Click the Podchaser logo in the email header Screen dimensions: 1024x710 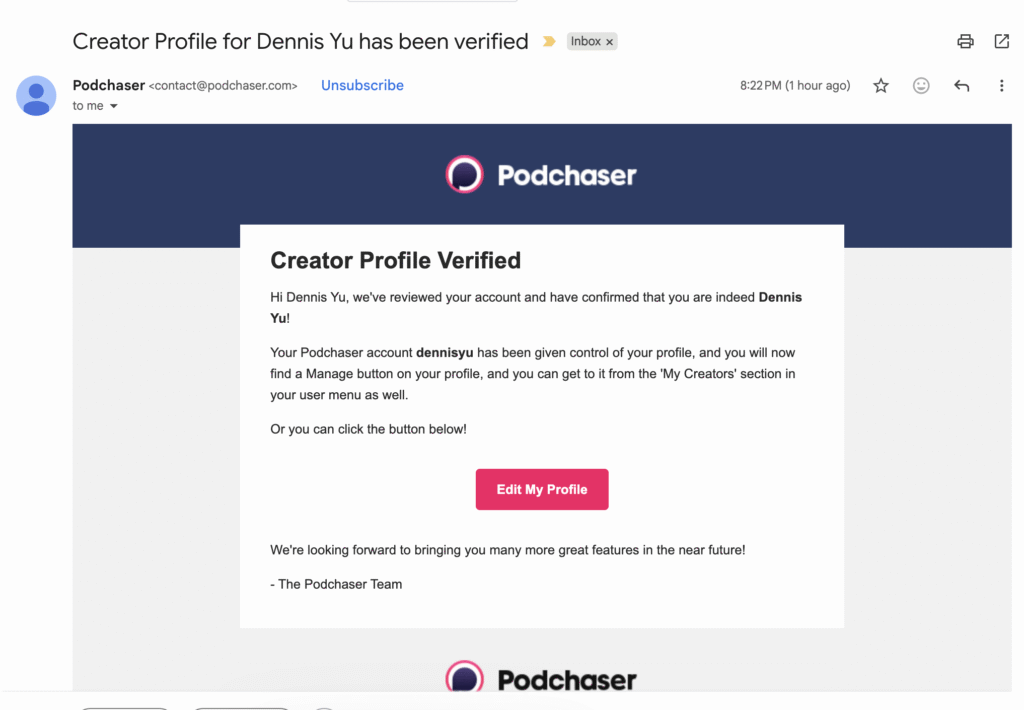(541, 173)
